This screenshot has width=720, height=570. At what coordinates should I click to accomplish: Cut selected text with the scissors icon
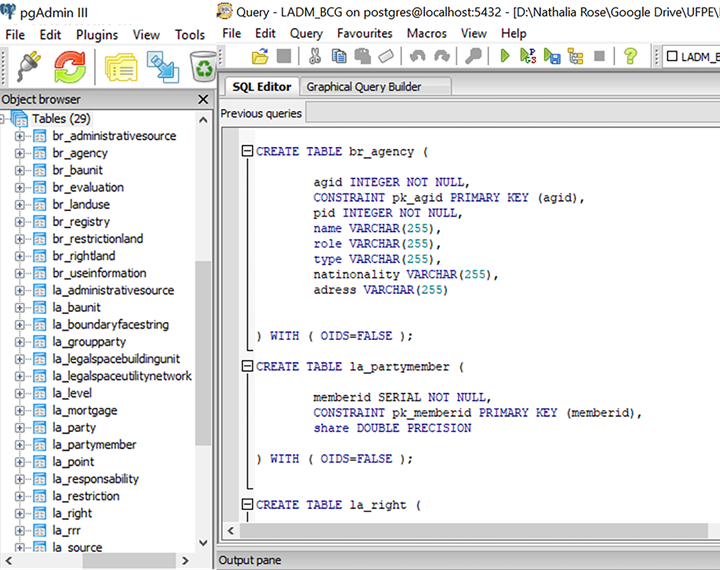pos(314,57)
